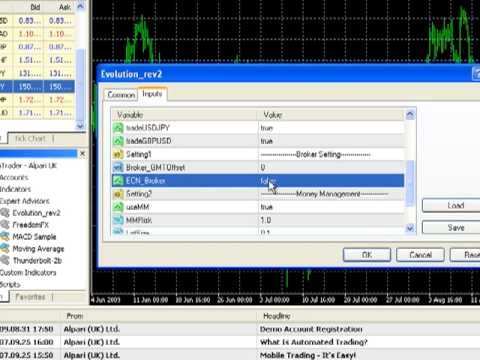The width and height of the screenshot is (480, 360).
Task: Open What Is Automated Trading message
Action: 314,342
